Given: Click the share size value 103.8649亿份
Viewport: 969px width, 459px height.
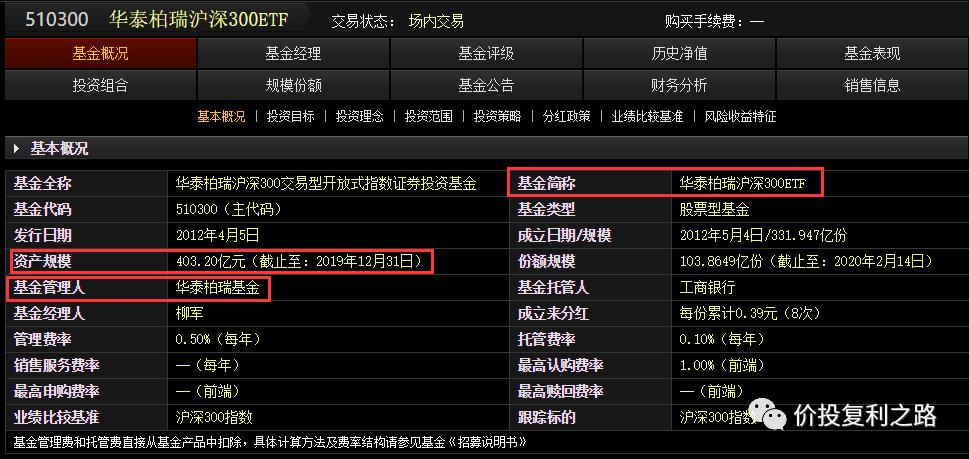Looking at the screenshot, I should [721, 261].
